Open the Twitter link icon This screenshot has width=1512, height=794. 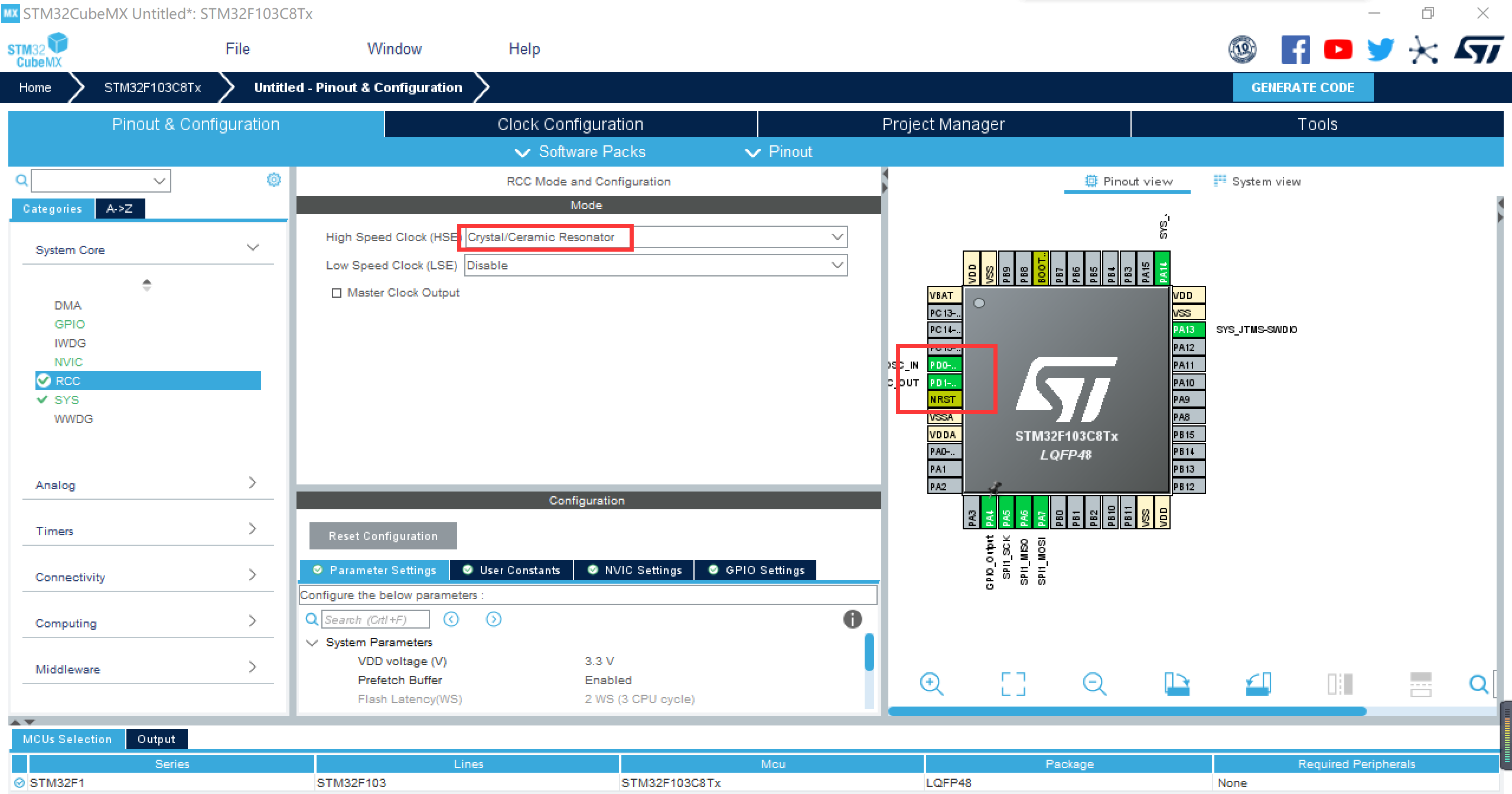coord(1380,50)
